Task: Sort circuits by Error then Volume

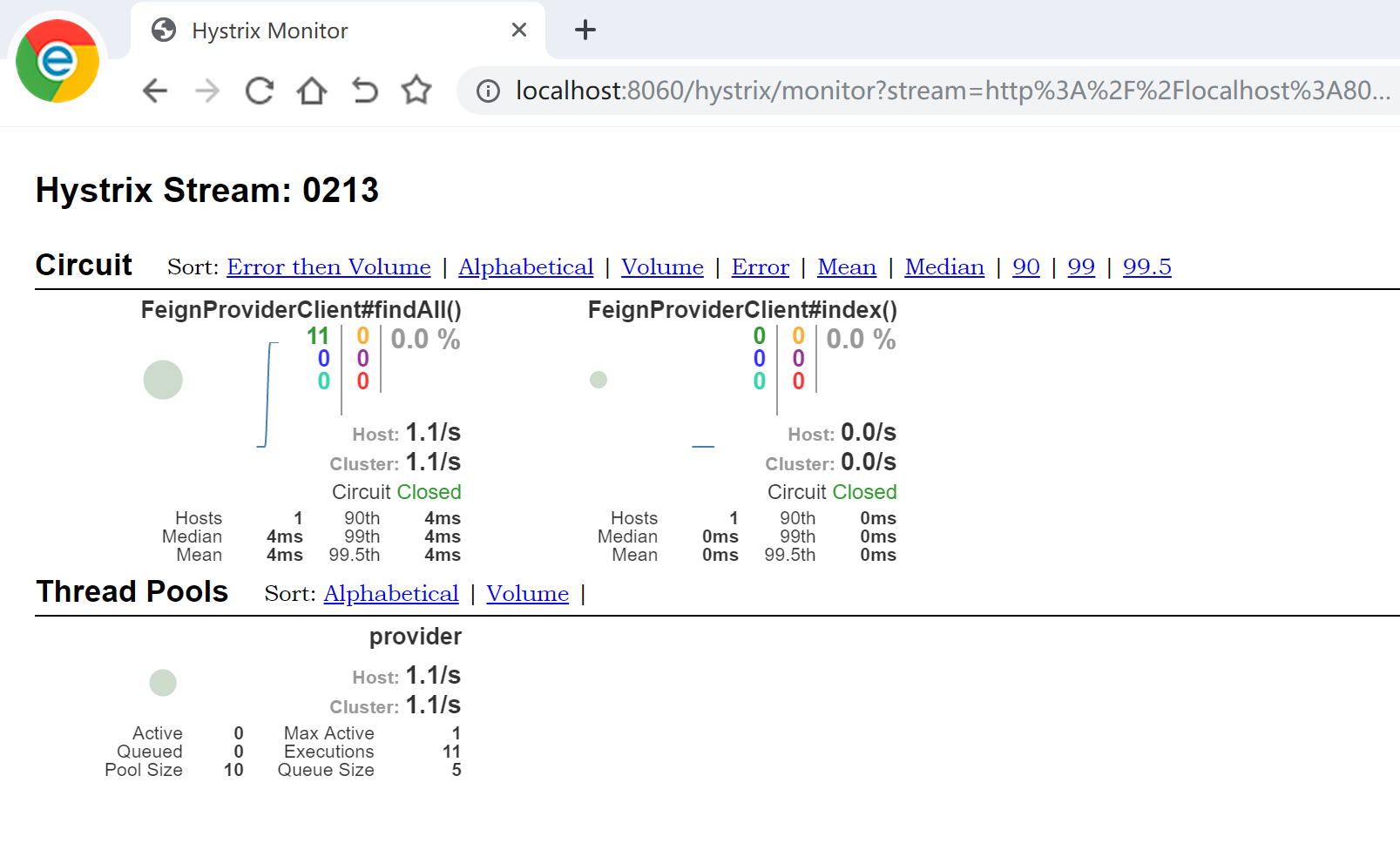Action: click(328, 266)
